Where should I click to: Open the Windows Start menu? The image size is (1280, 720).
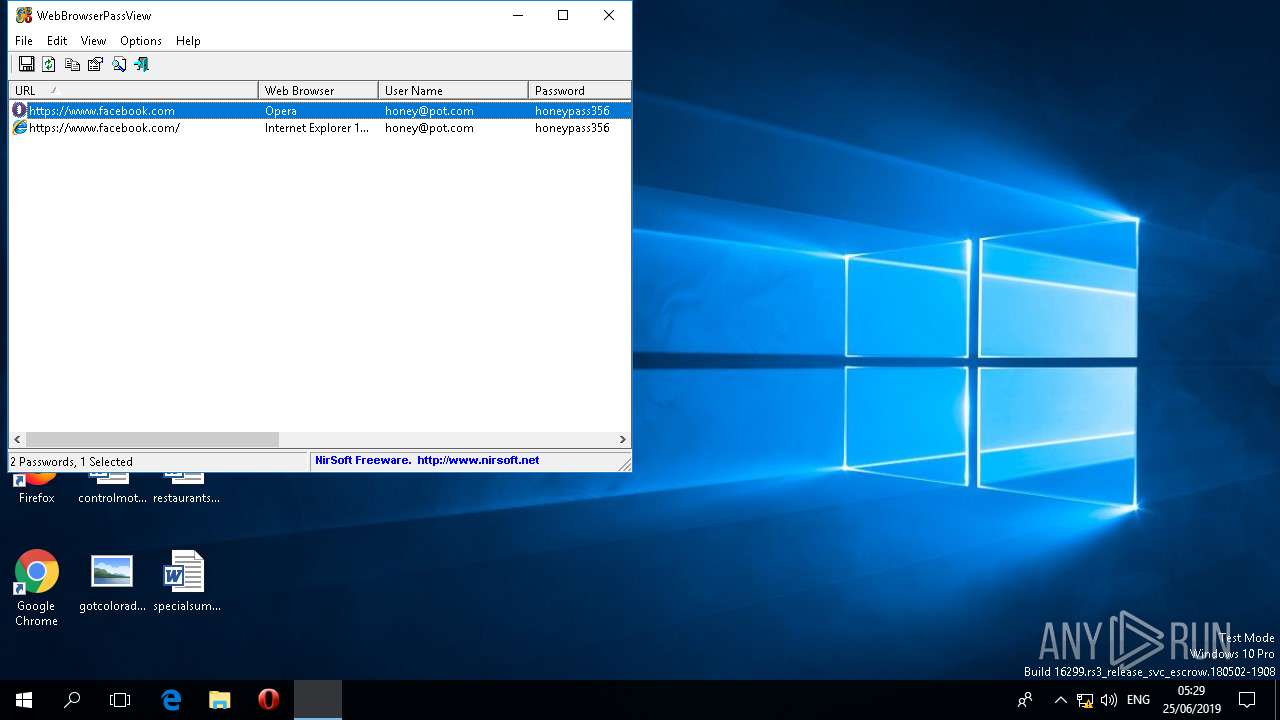click(24, 700)
